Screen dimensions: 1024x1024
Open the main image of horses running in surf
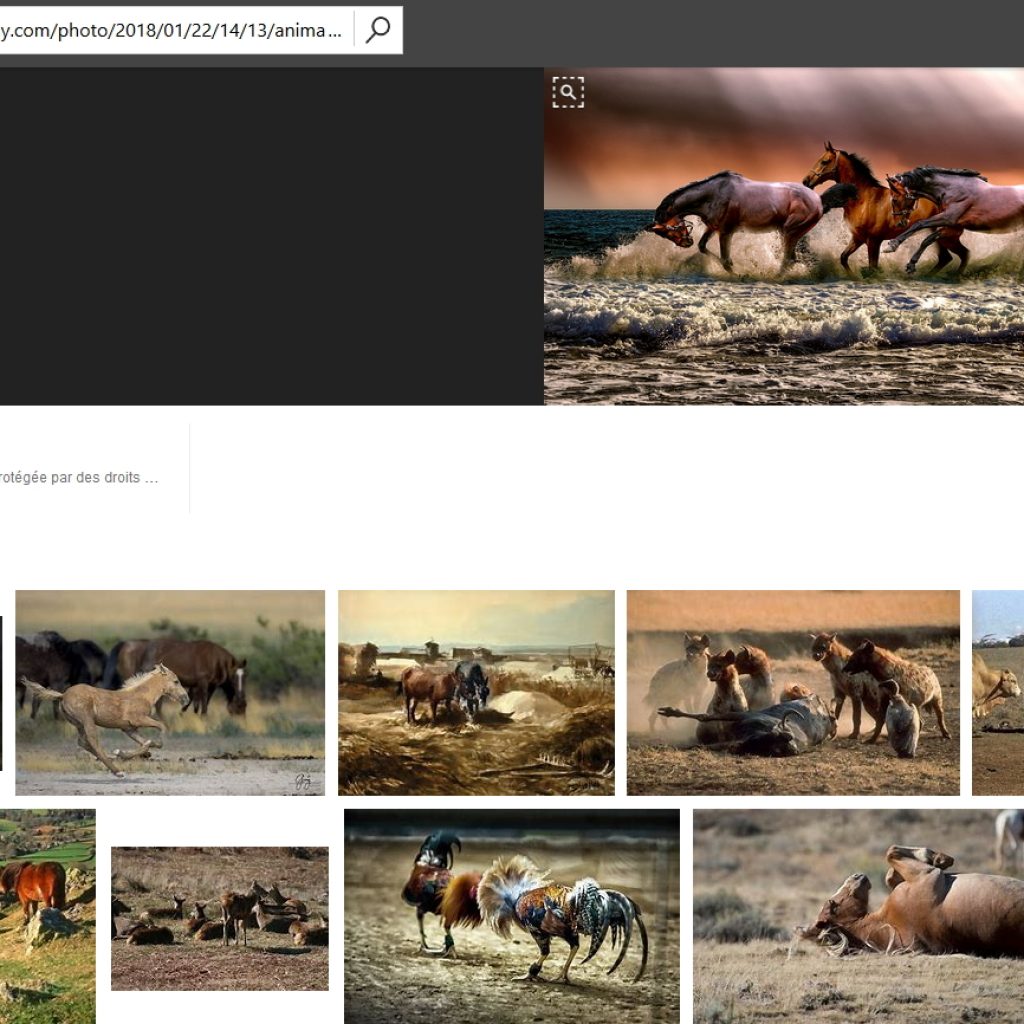(x=784, y=236)
